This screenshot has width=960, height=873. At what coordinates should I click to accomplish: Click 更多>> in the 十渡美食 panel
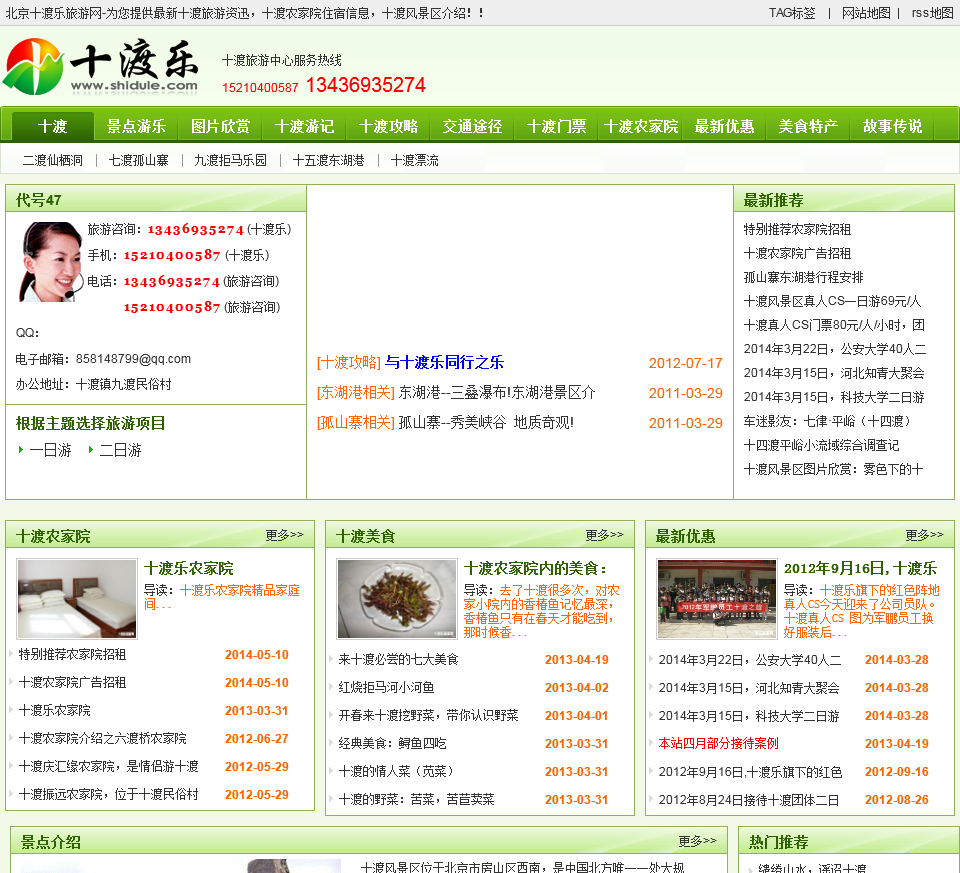[x=604, y=535]
